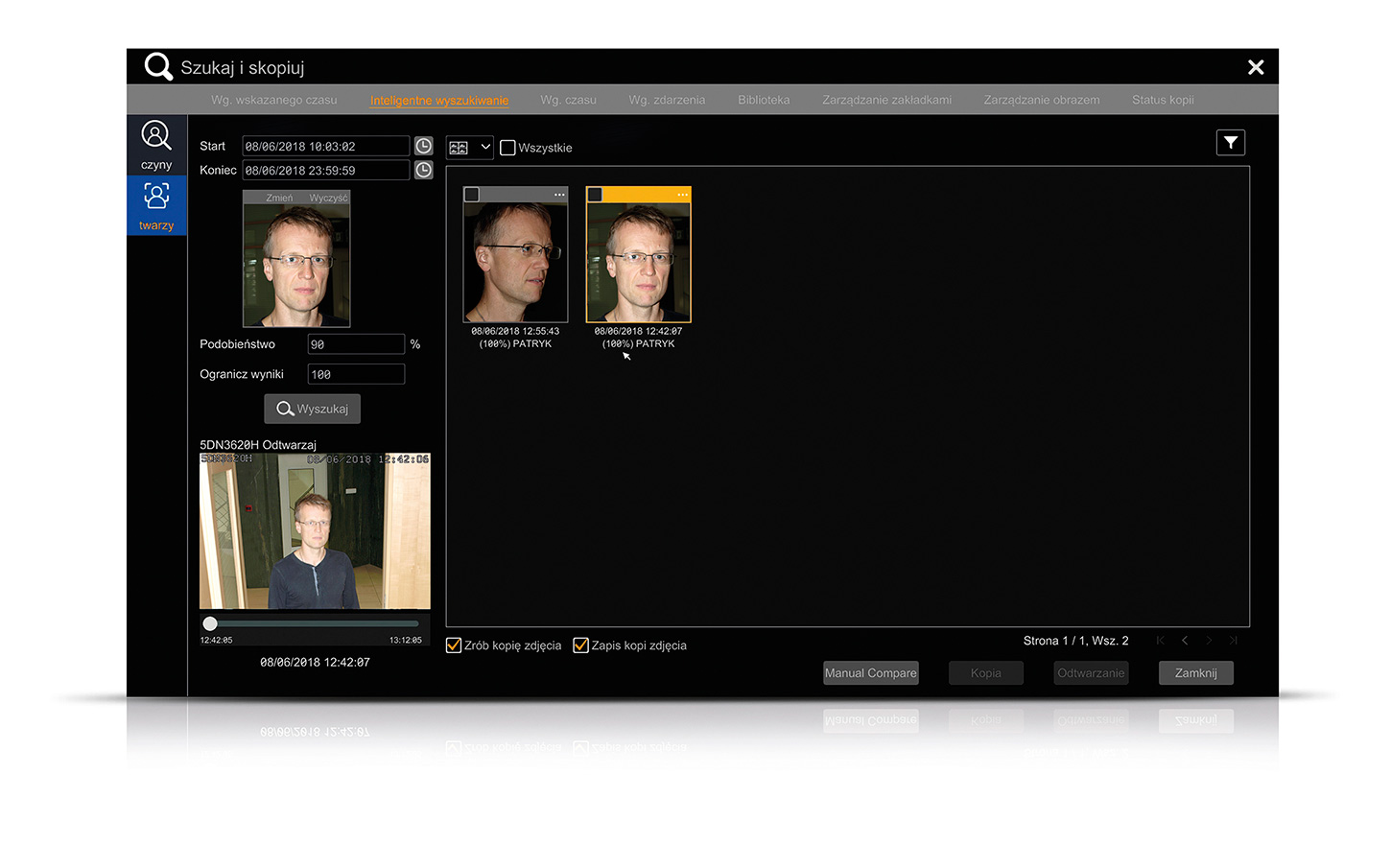Click the Podobieństwo value field
This screenshot has height=868, width=1391.
point(356,344)
